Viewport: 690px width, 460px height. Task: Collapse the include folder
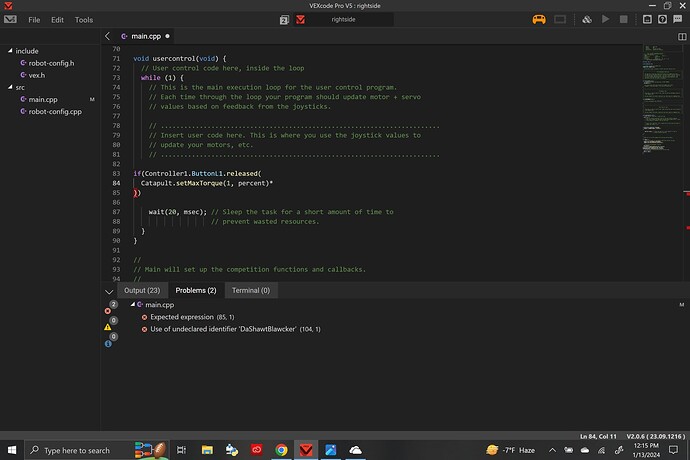pos(10,51)
